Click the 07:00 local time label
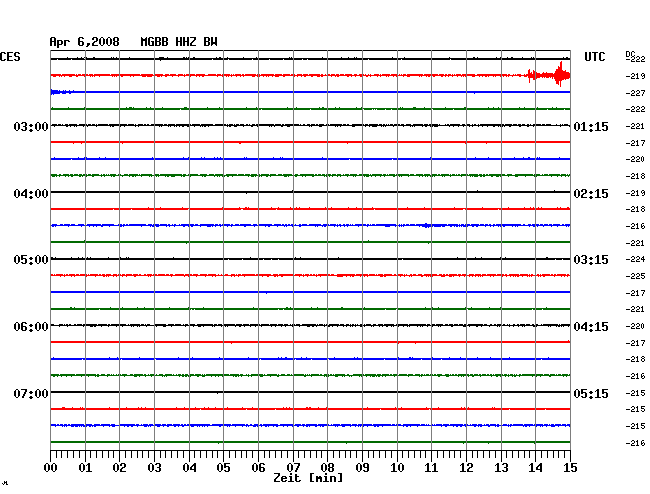Viewport: 650px width, 494px height. click(31, 393)
